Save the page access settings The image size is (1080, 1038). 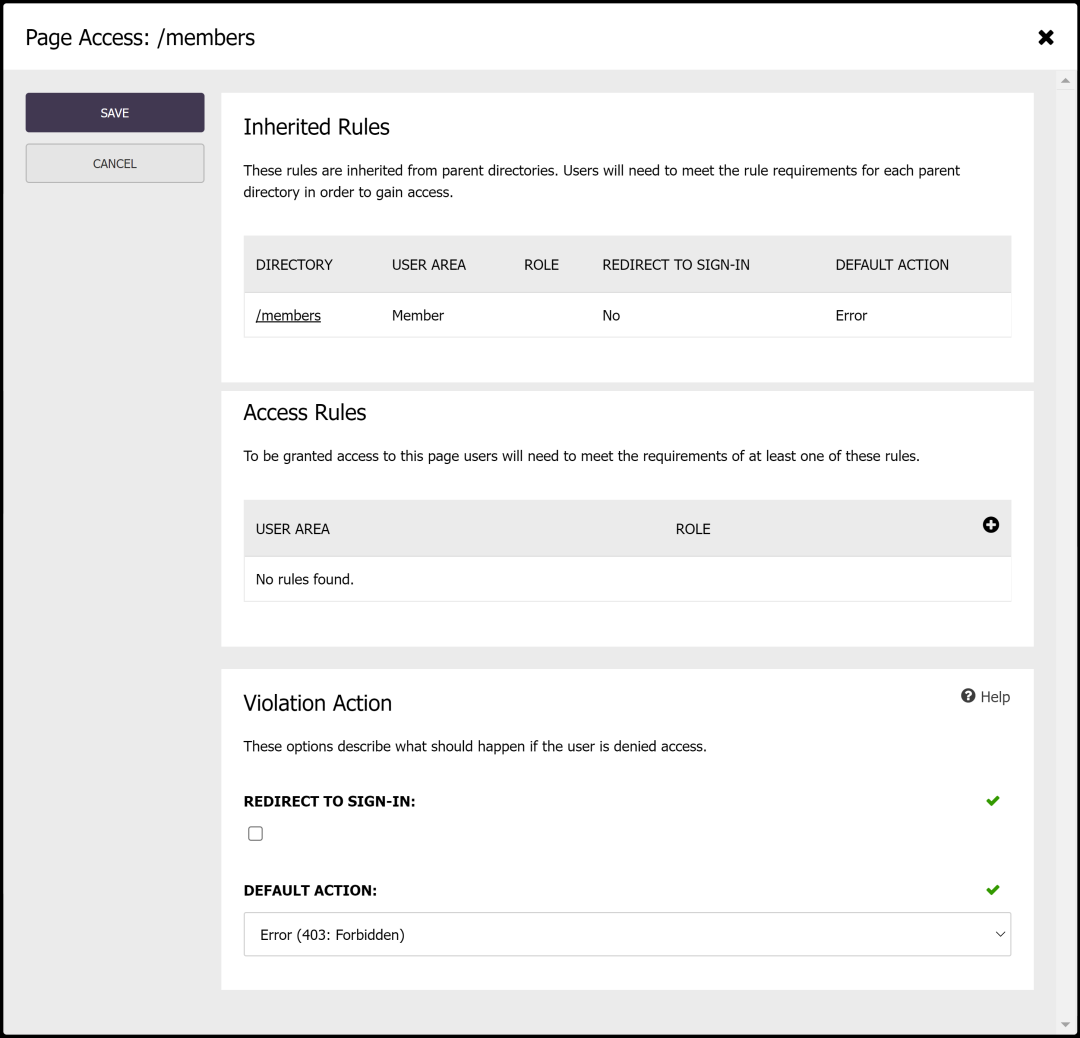[x=114, y=112]
